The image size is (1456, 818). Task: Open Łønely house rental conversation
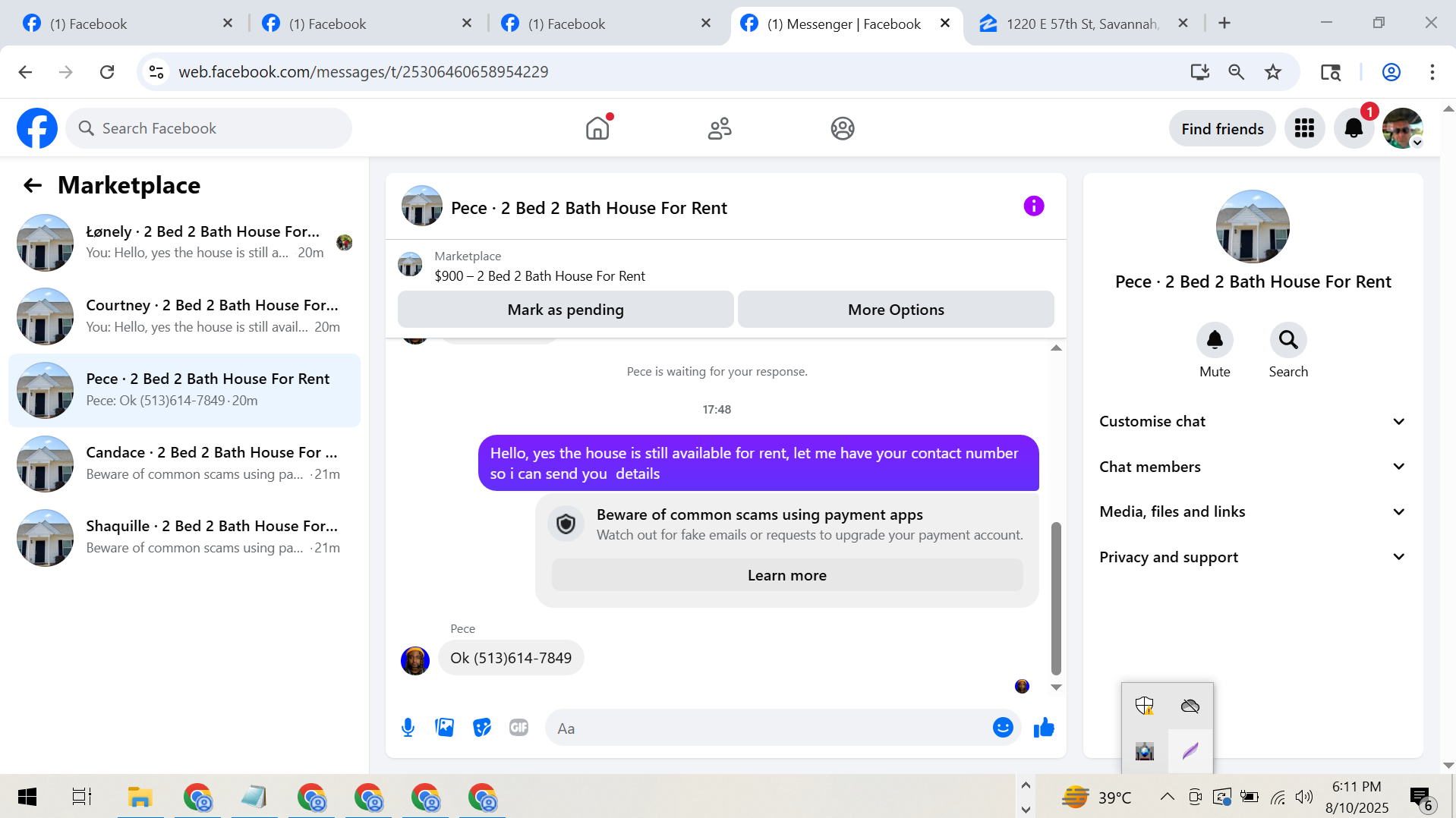tap(184, 243)
